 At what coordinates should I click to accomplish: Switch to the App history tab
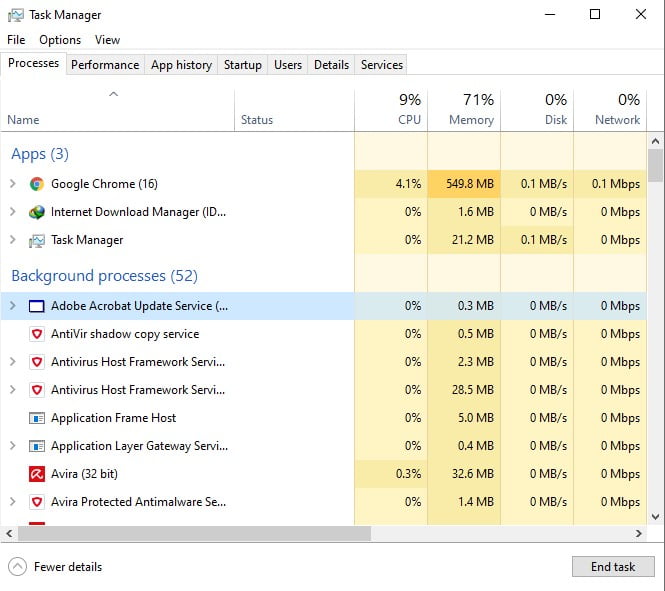tap(181, 65)
